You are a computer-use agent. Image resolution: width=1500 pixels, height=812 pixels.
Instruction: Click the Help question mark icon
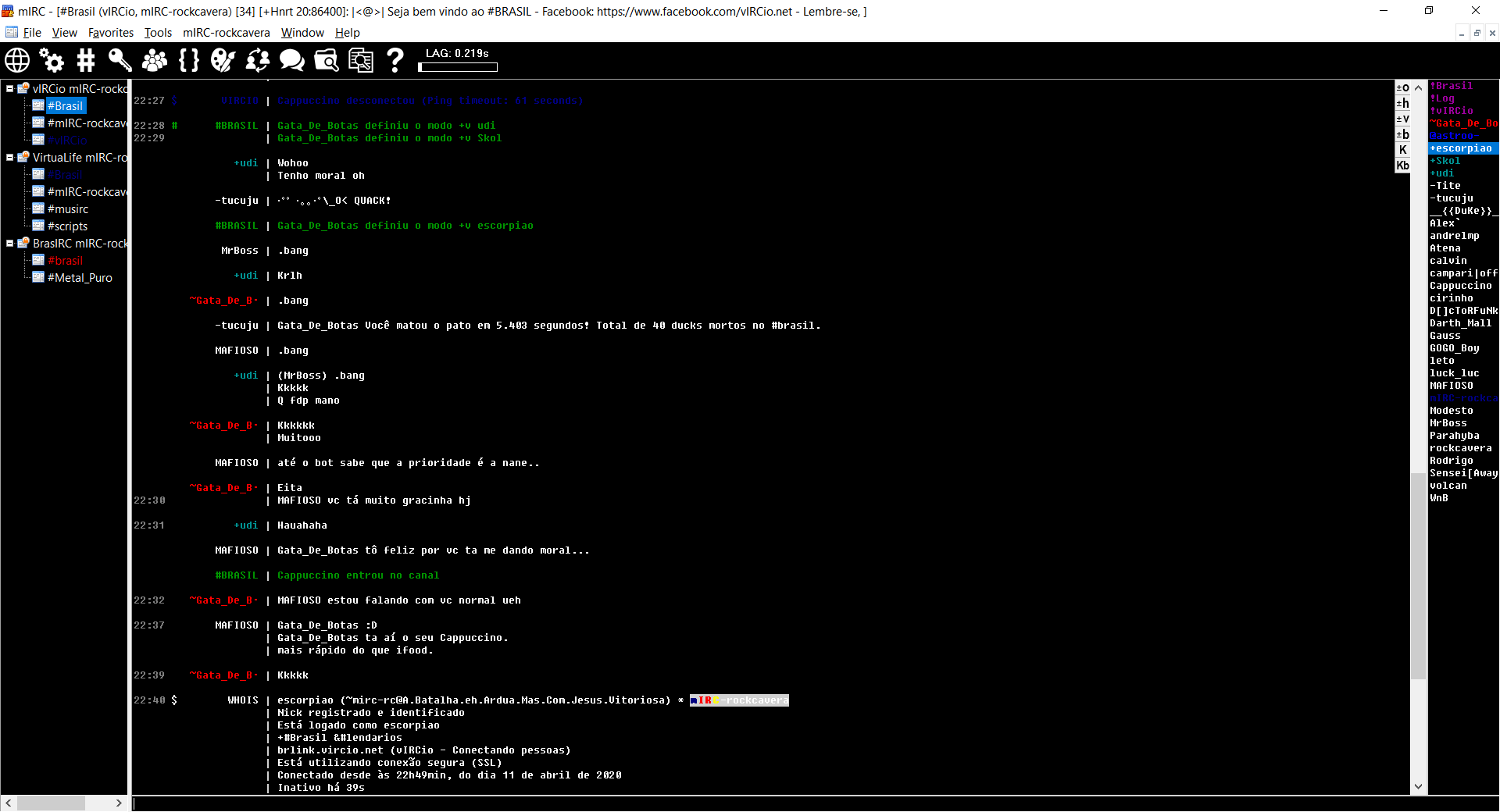[395, 60]
